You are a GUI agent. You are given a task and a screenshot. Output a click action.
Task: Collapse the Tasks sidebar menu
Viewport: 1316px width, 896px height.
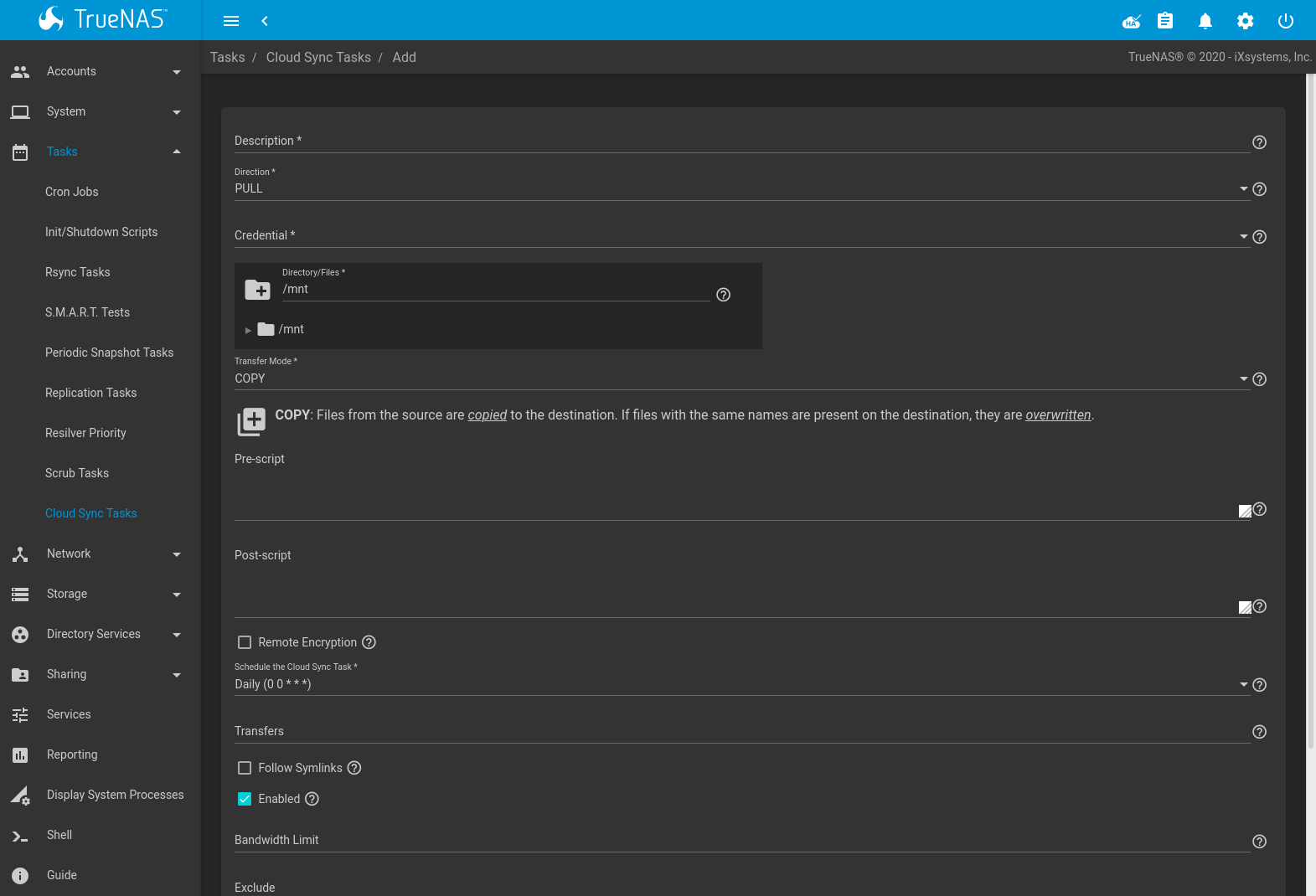(101, 152)
